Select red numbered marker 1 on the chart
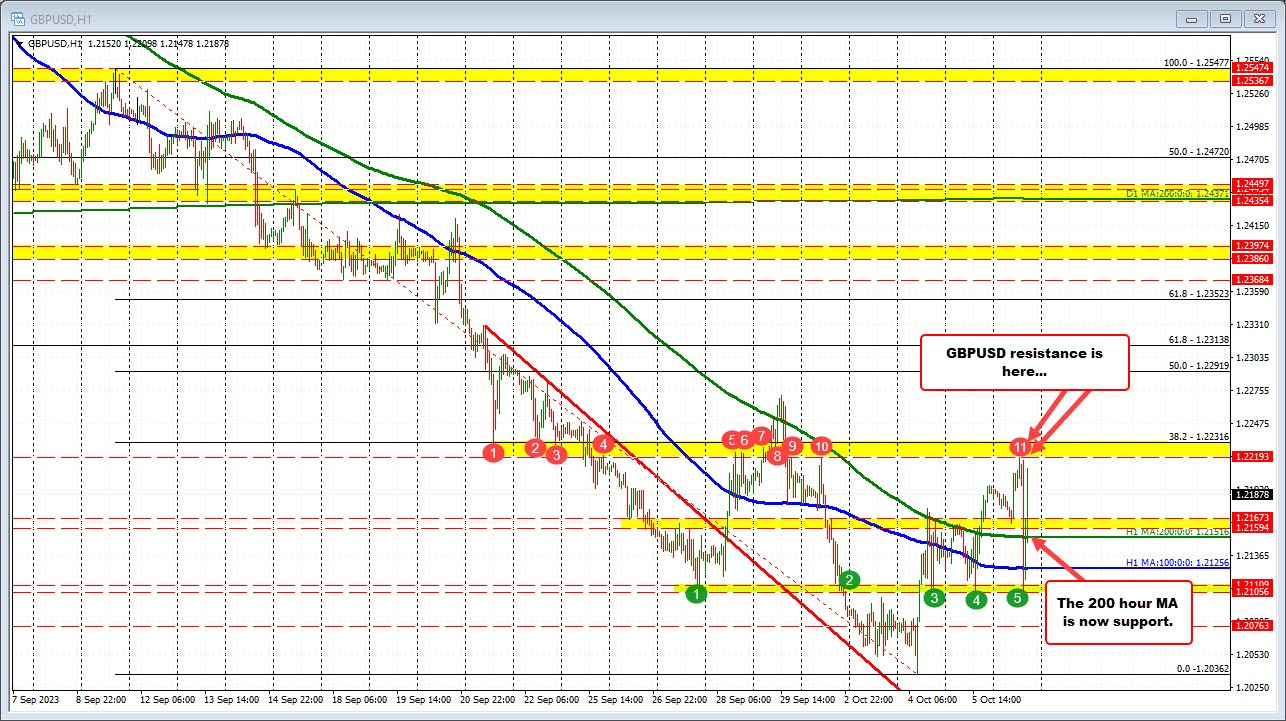 tap(493, 453)
